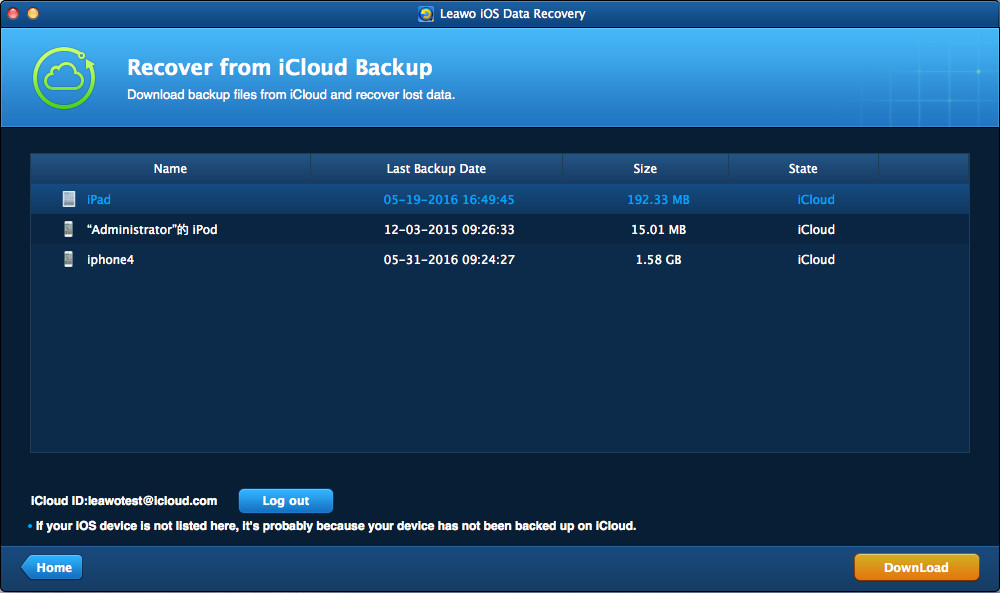
Task: Click the 192.33 MB size value
Action: point(658,199)
